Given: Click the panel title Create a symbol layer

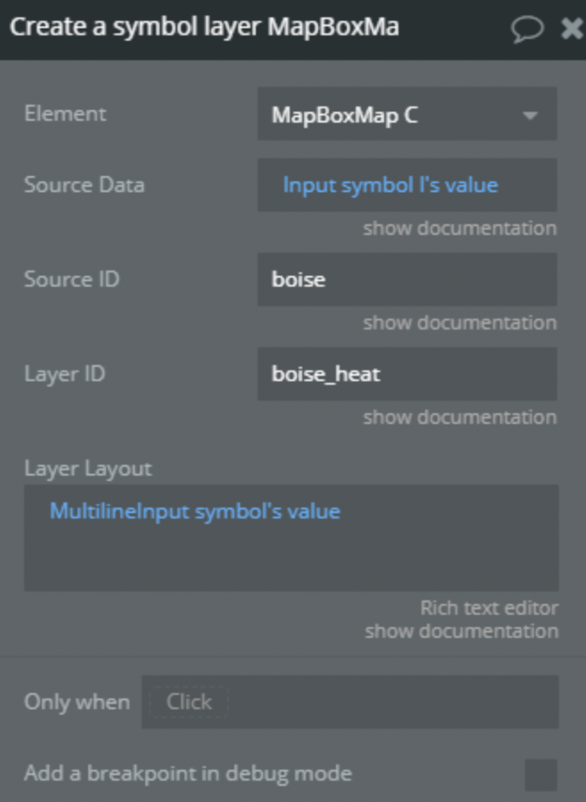Looking at the screenshot, I should pyautogui.click(x=204, y=27).
